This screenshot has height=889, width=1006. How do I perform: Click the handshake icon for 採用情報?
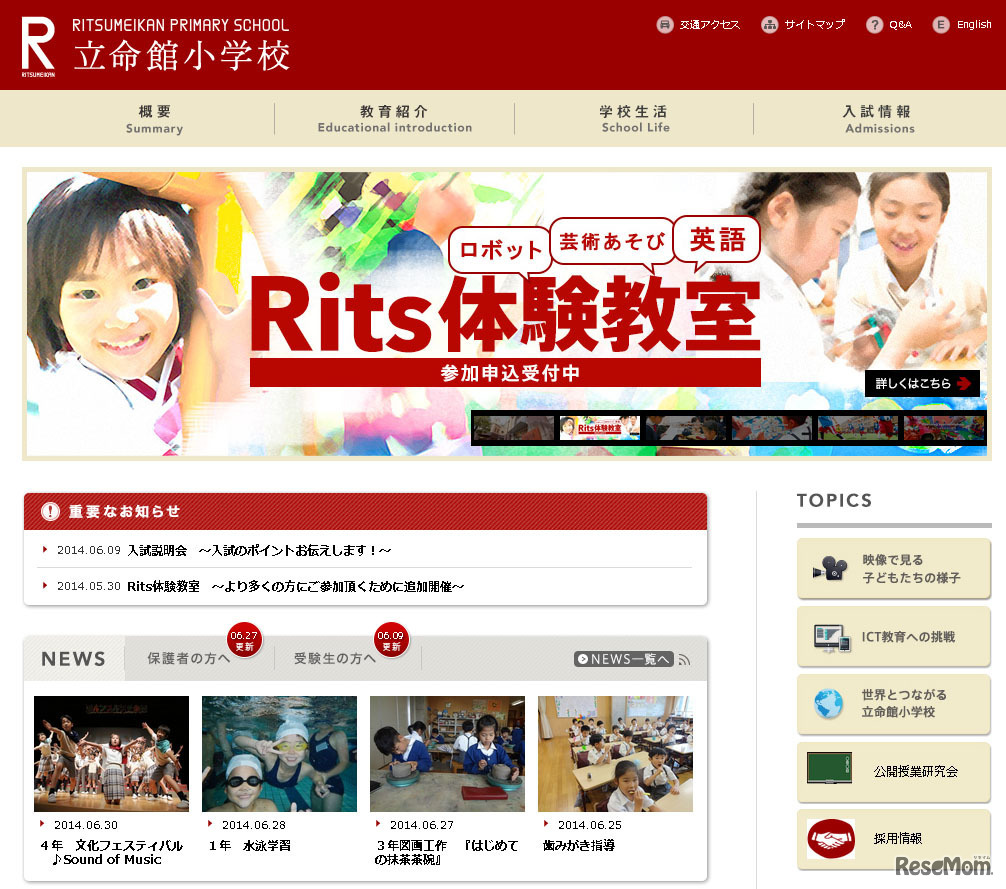tap(831, 838)
